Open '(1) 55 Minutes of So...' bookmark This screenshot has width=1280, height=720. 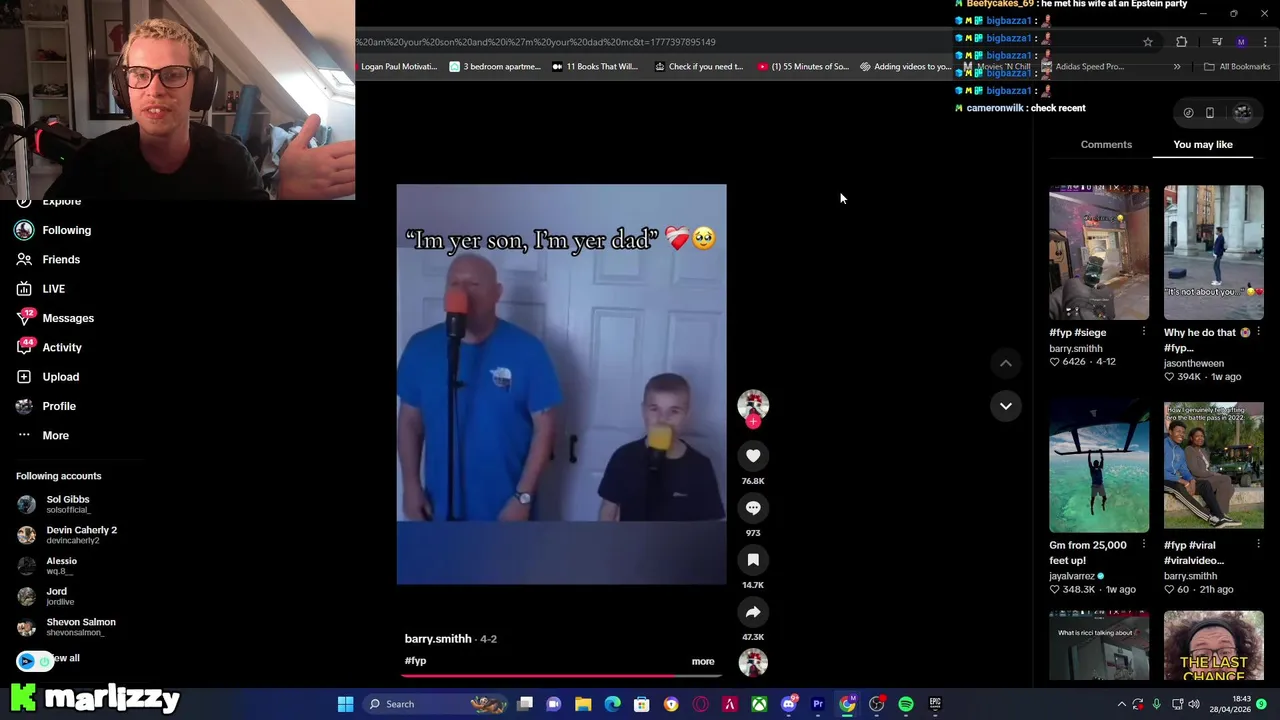click(x=803, y=67)
